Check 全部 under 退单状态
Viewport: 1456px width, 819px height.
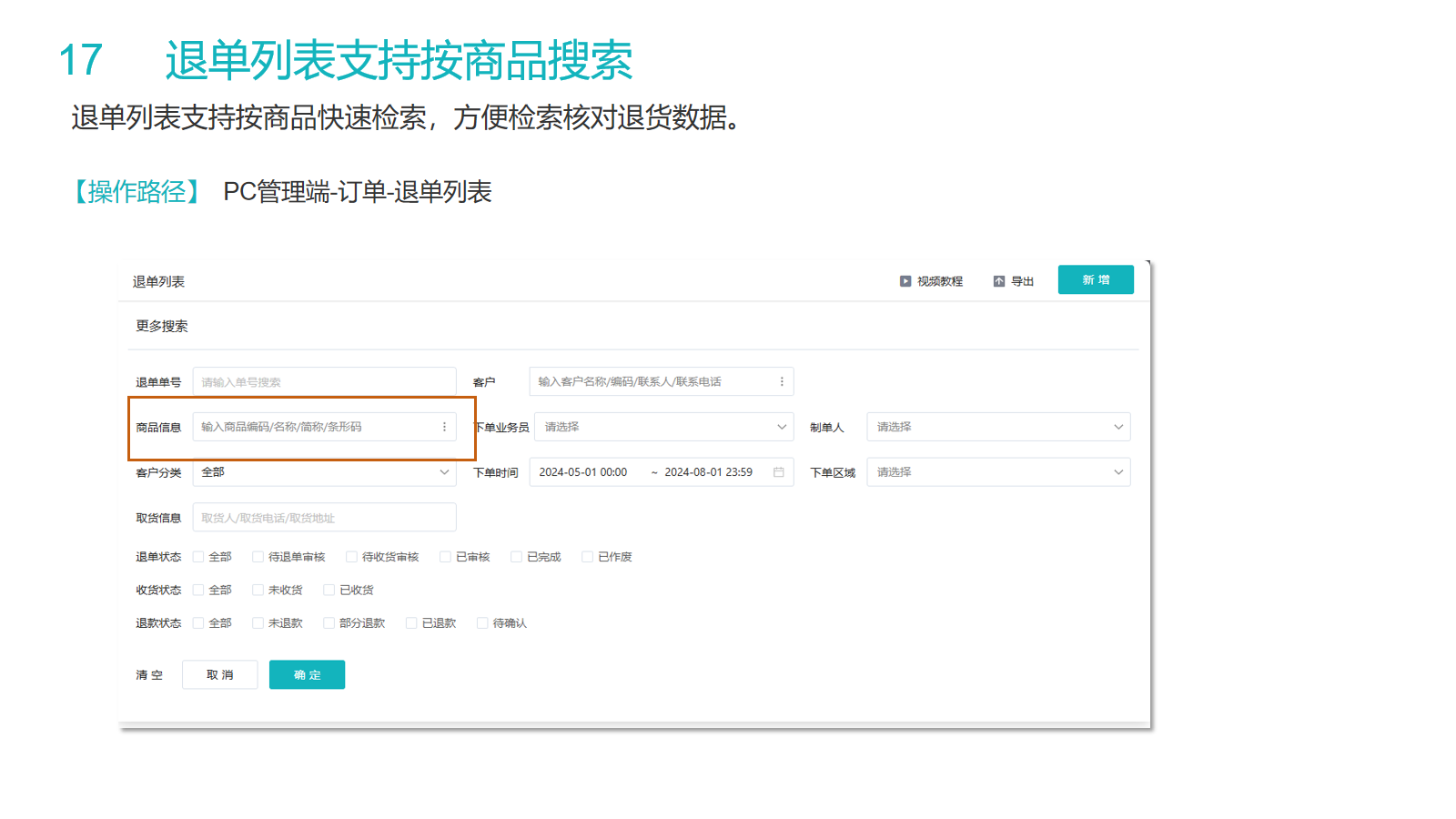point(198,557)
